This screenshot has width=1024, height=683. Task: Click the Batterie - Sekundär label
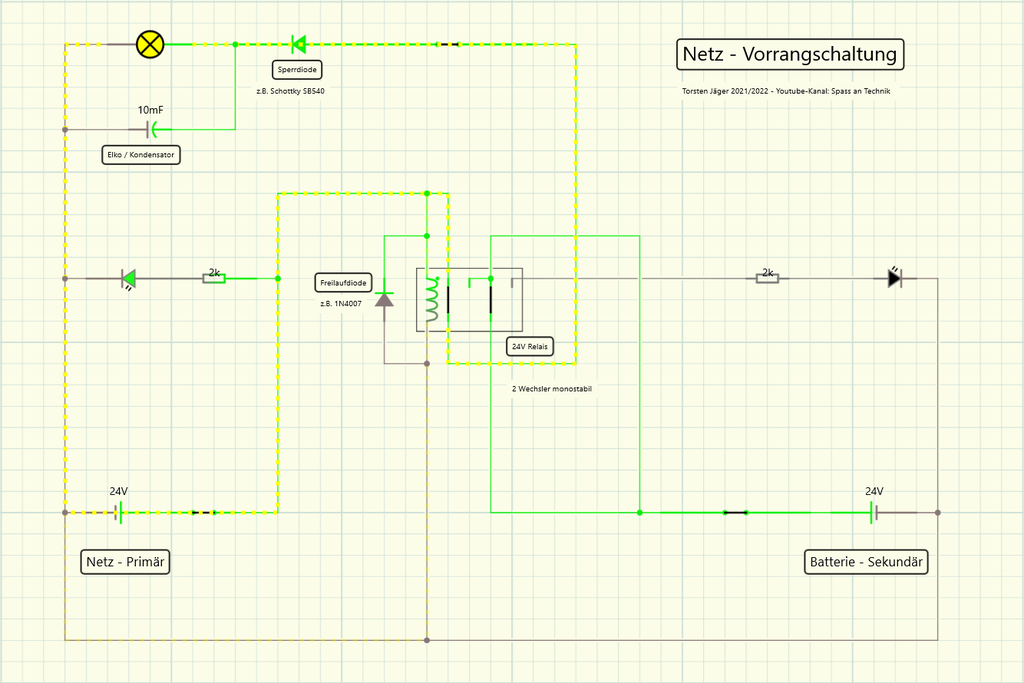pyautogui.click(x=866, y=562)
